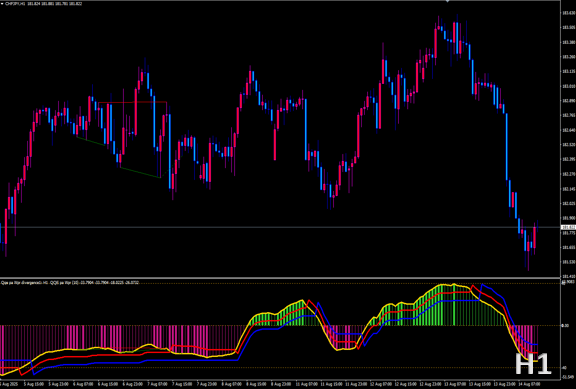Click the 181.530 price axis label
This screenshot has width=576, height=389.
(x=569, y=262)
